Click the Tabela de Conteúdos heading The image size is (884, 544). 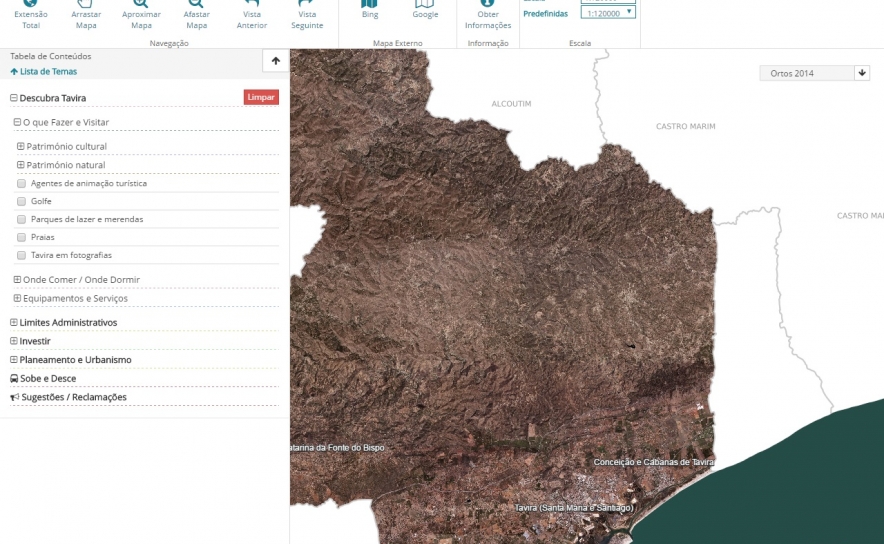tap(51, 56)
